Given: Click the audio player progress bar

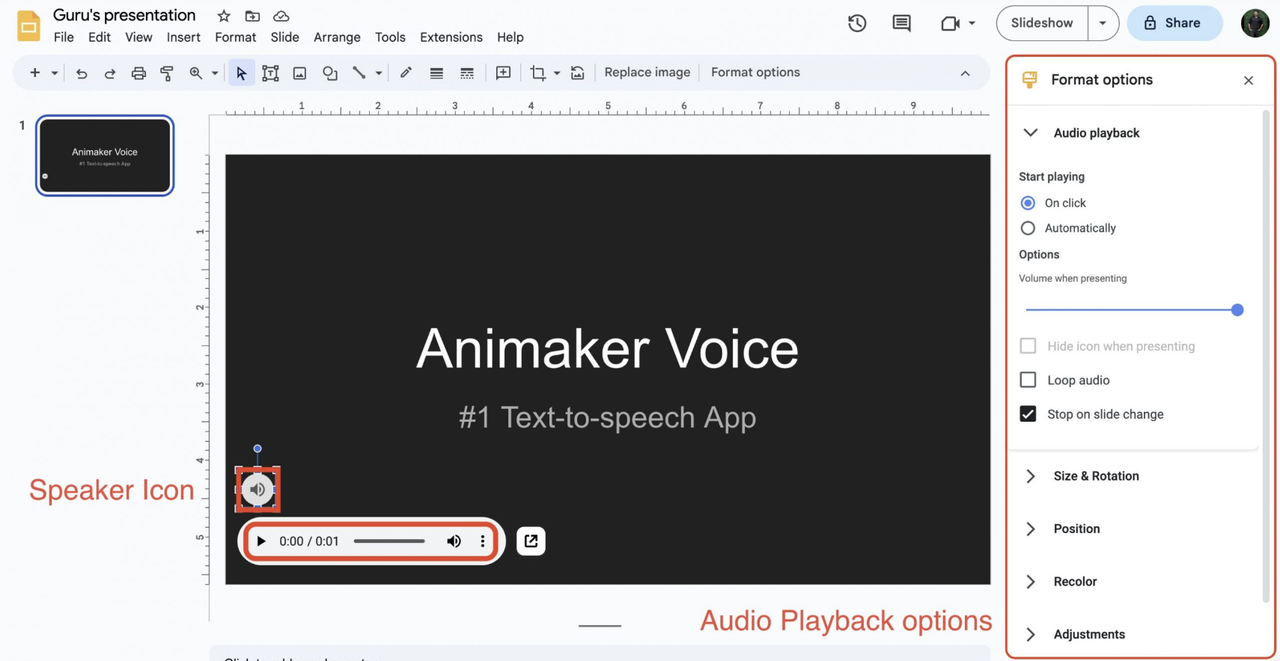Looking at the screenshot, I should 389,541.
